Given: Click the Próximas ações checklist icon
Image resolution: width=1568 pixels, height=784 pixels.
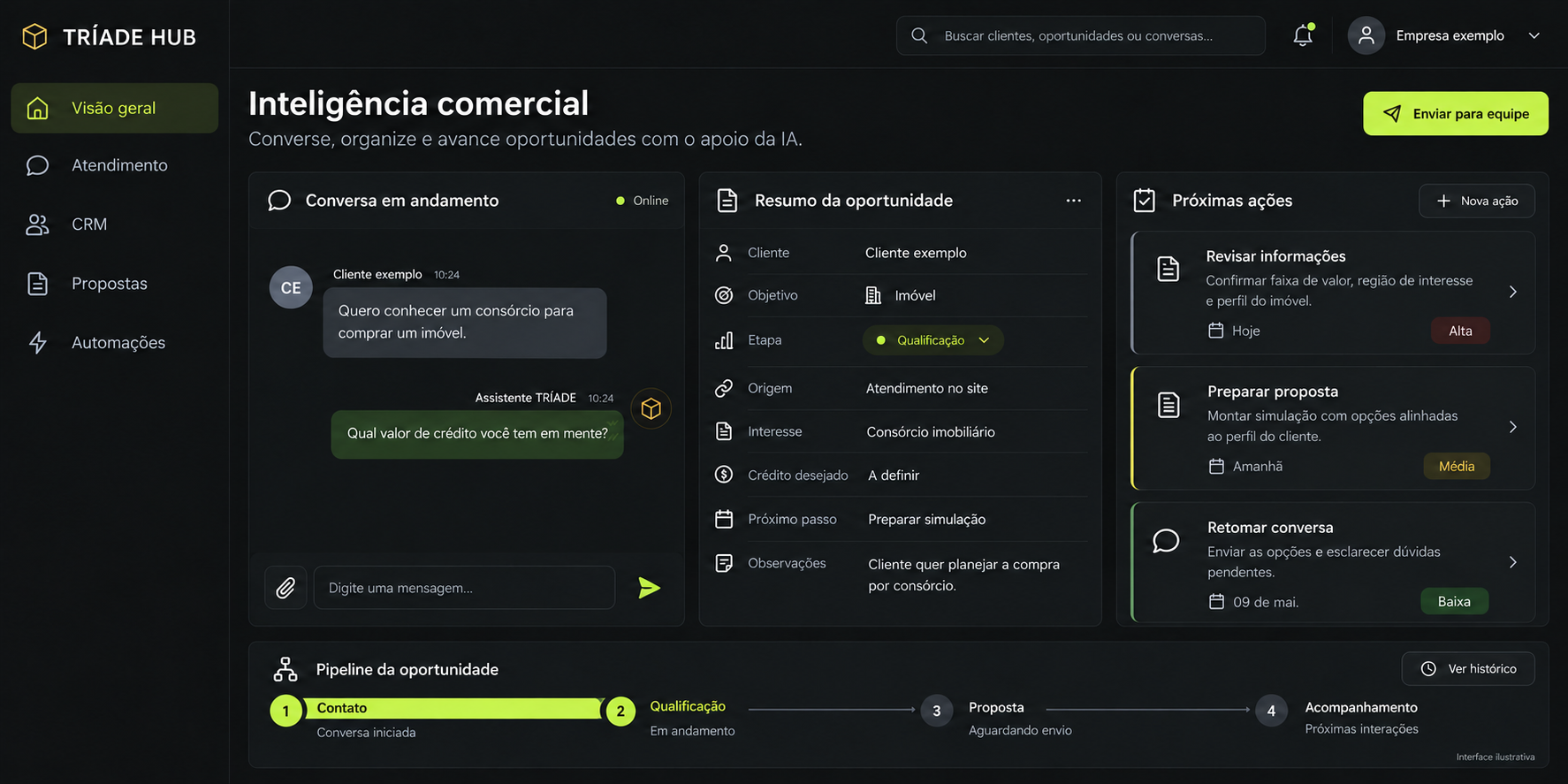Looking at the screenshot, I should 1144,201.
